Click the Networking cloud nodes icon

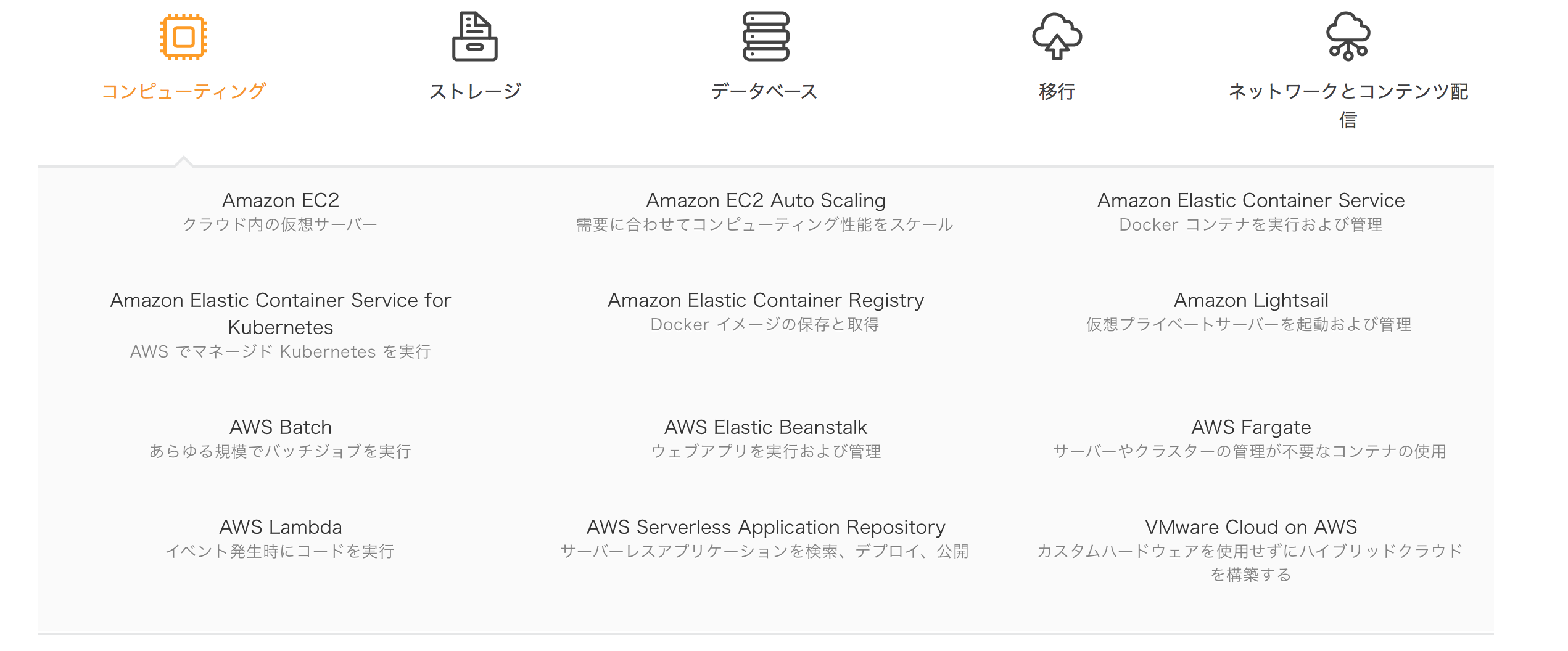pyautogui.click(x=1348, y=37)
